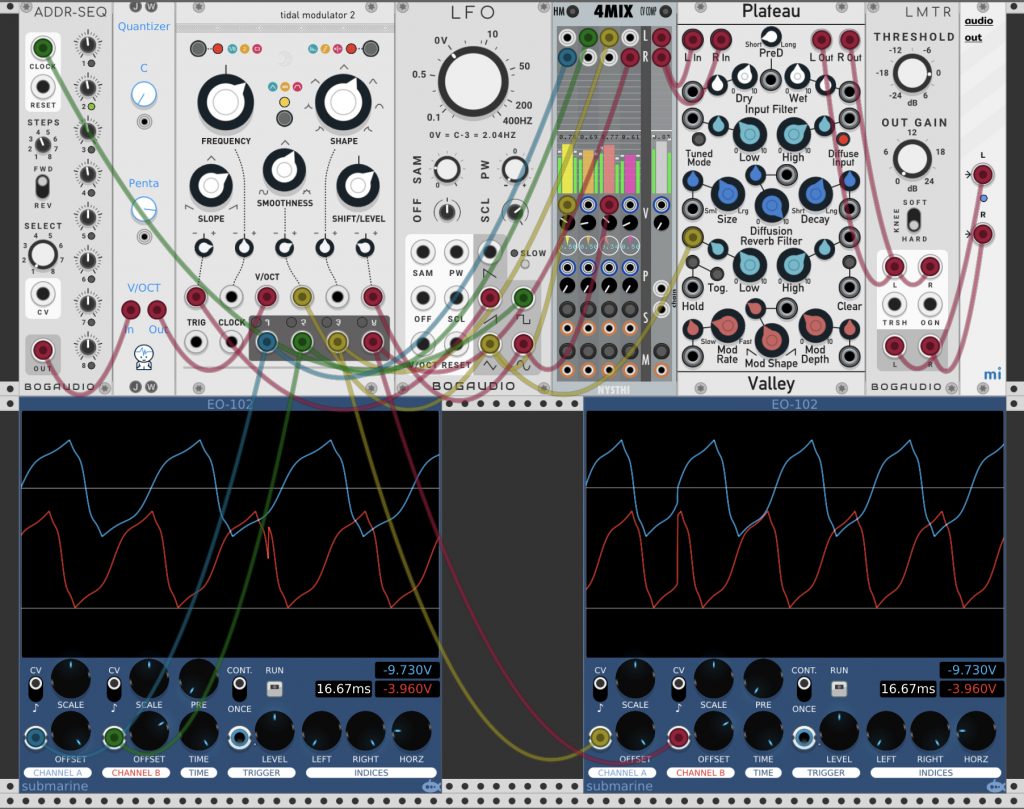Image resolution: width=1024 pixels, height=809 pixels.
Task: Toggle the 4MIX CV COMP button
Action: point(665,11)
